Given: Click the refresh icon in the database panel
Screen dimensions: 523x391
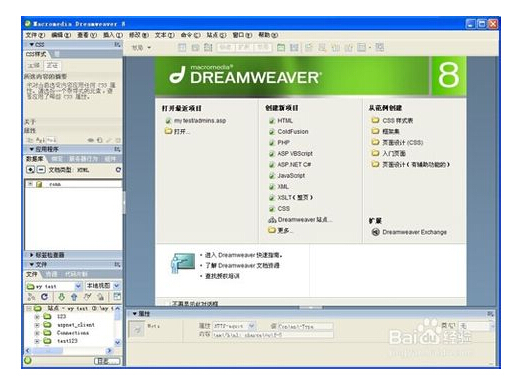Looking at the screenshot, I should [x=118, y=170].
